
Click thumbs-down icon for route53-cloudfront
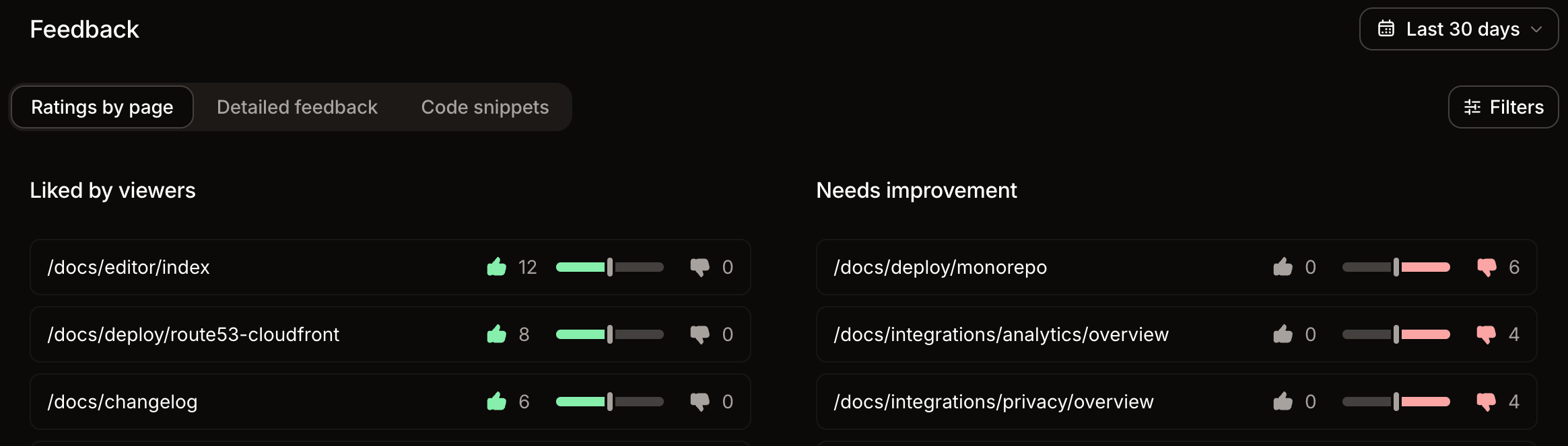[x=700, y=334]
